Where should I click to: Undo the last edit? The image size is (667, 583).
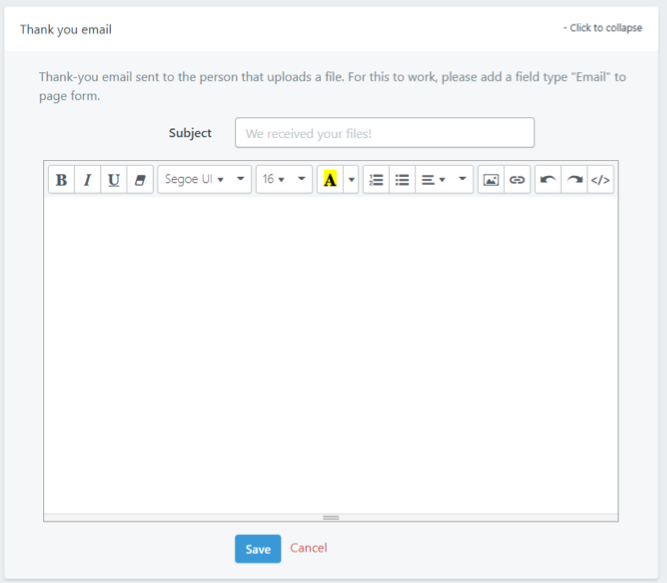(548, 180)
